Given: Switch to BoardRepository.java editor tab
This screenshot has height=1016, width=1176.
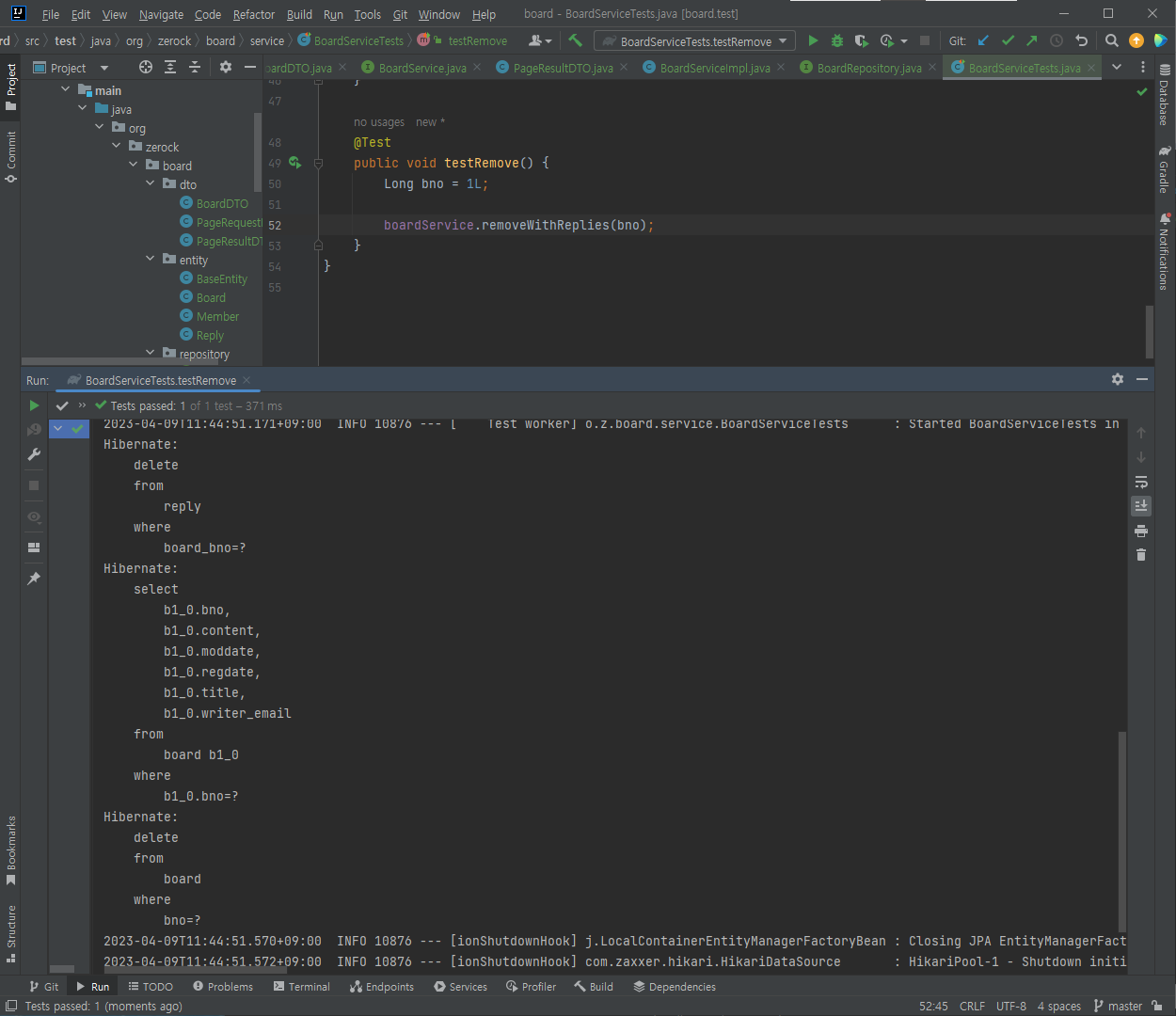Looking at the screenshot, I should pos(869,68).
